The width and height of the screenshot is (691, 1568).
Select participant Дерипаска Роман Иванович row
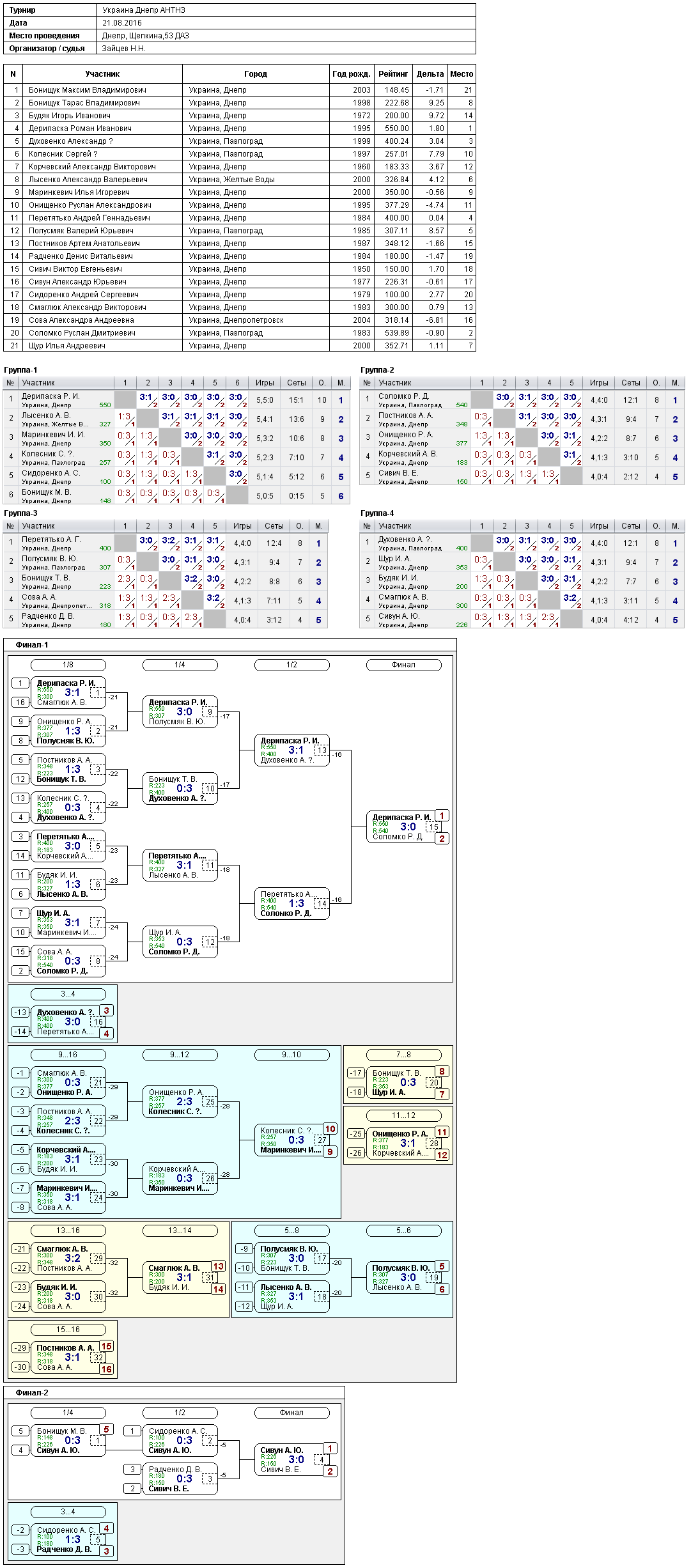239,128
